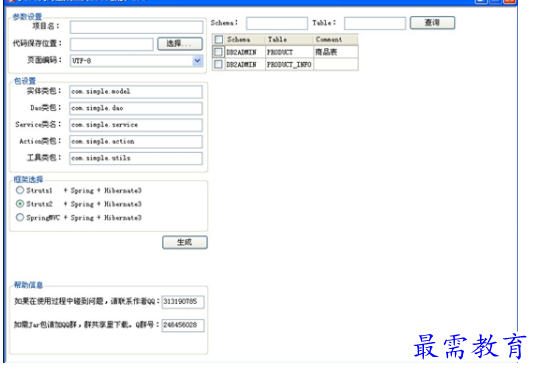Click the PRODUCT table name cell
Image resolution: width=535 pixels, height=378 pixels.
[x=289, y=52]
